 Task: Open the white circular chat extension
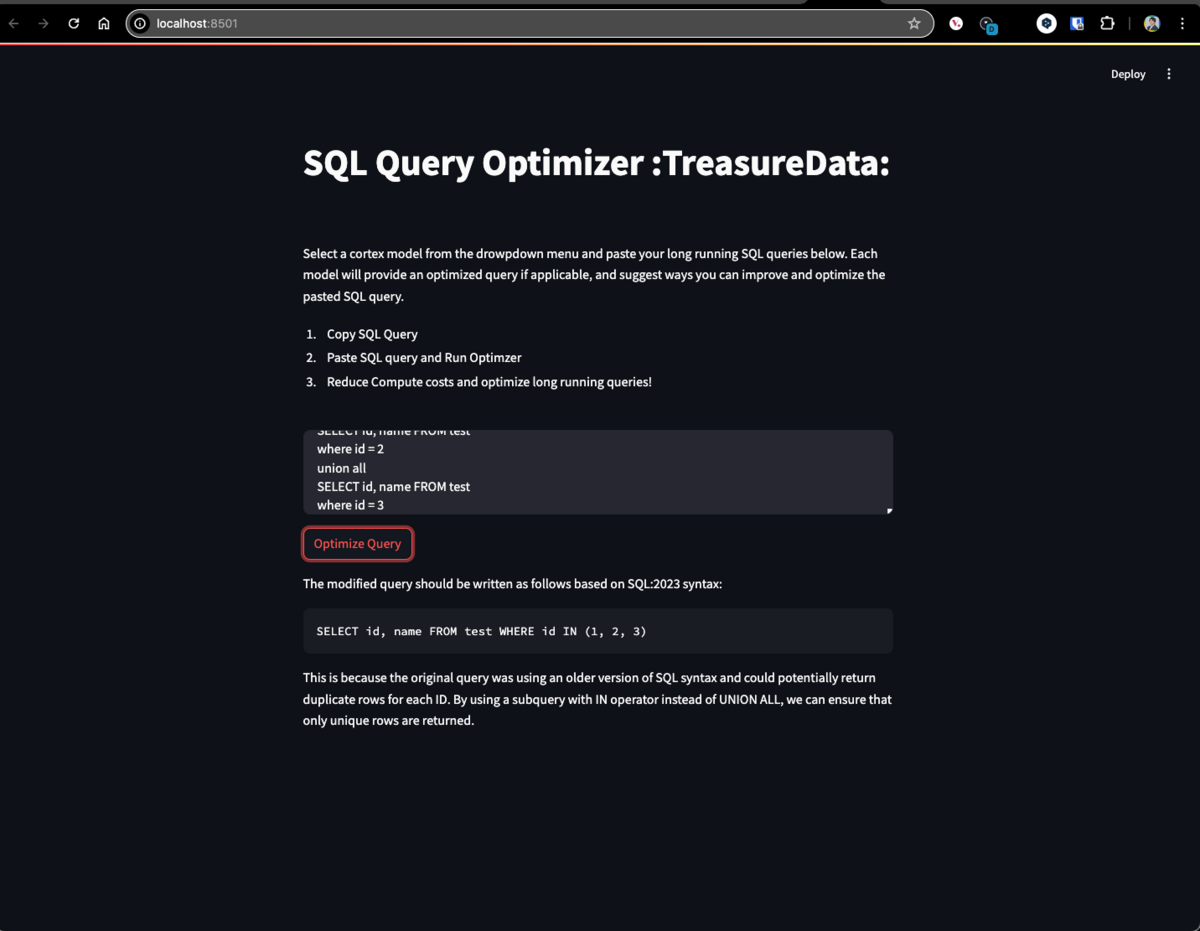(x=1046, y=23)
